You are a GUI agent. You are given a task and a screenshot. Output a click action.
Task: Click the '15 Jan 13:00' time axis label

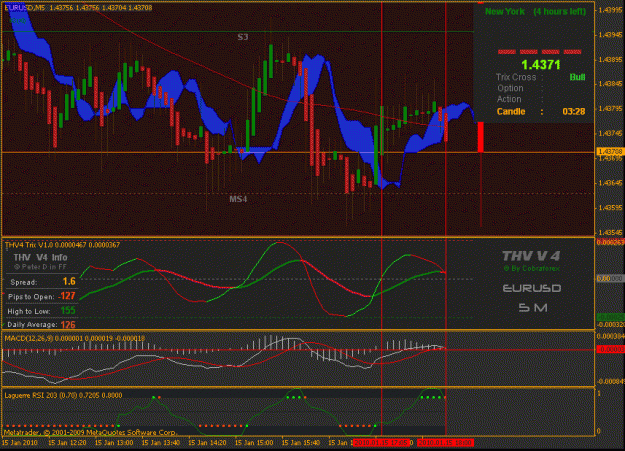pyautogui.click(x=114, y=443)
